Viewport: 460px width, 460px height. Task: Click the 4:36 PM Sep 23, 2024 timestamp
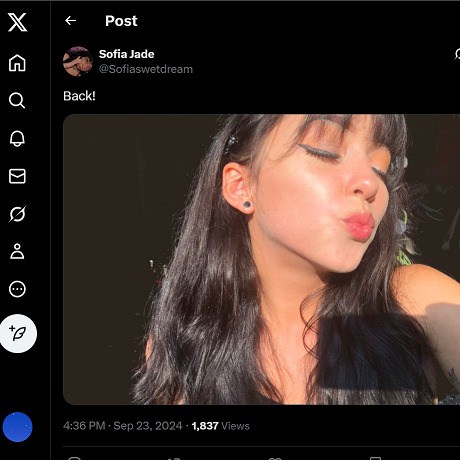[x=123, y=426]
